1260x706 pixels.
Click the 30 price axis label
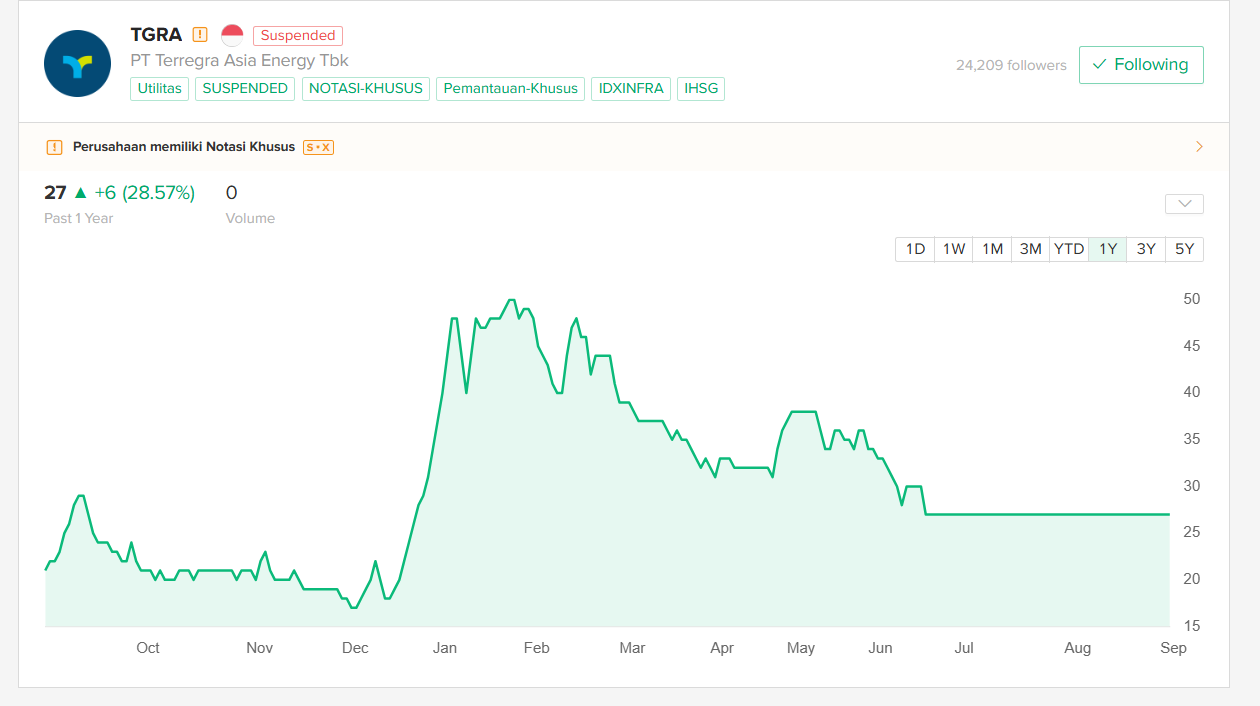click(x=1192, y=486)
